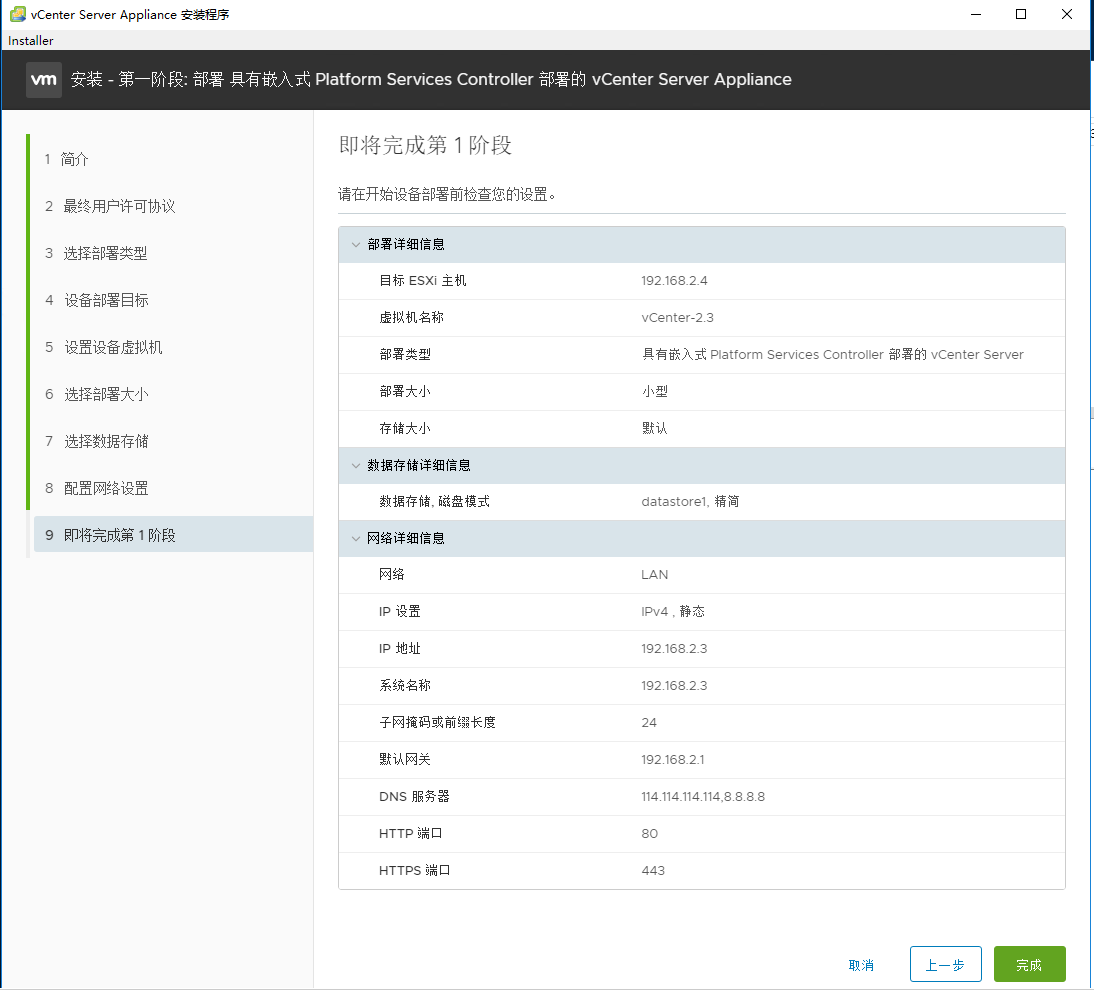Click the 默认网关 value 192.168.2.1

(x=673, y=760)
